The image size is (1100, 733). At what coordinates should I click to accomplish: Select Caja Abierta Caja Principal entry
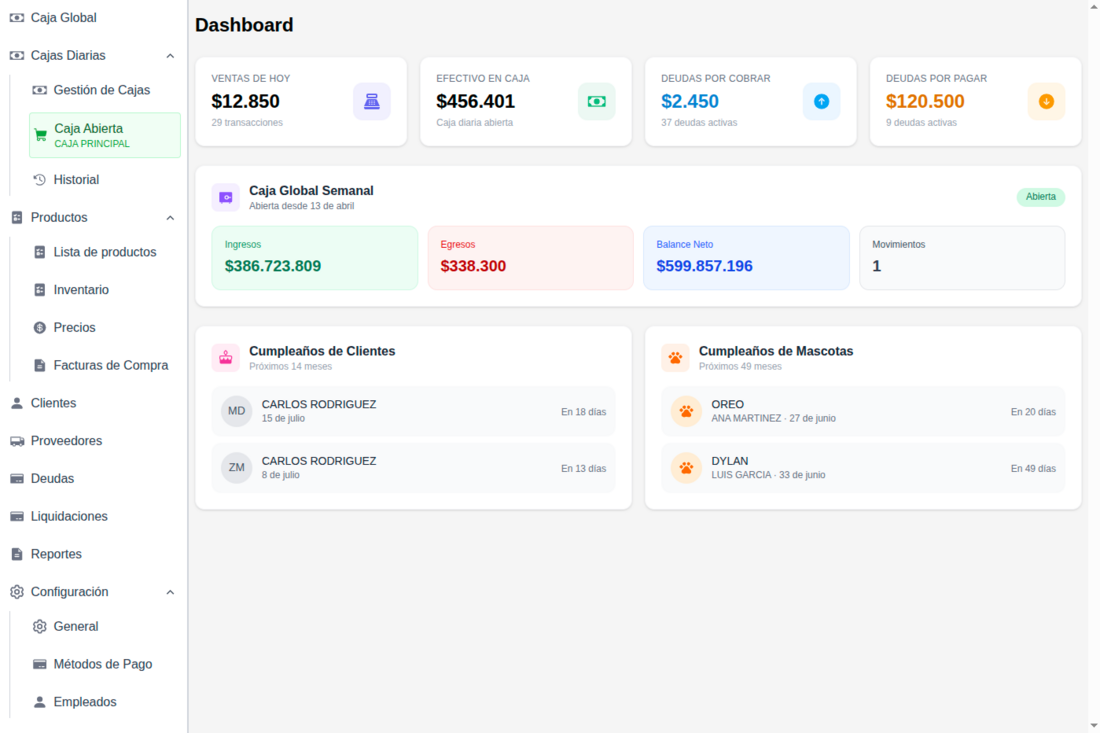coord(105,135)
